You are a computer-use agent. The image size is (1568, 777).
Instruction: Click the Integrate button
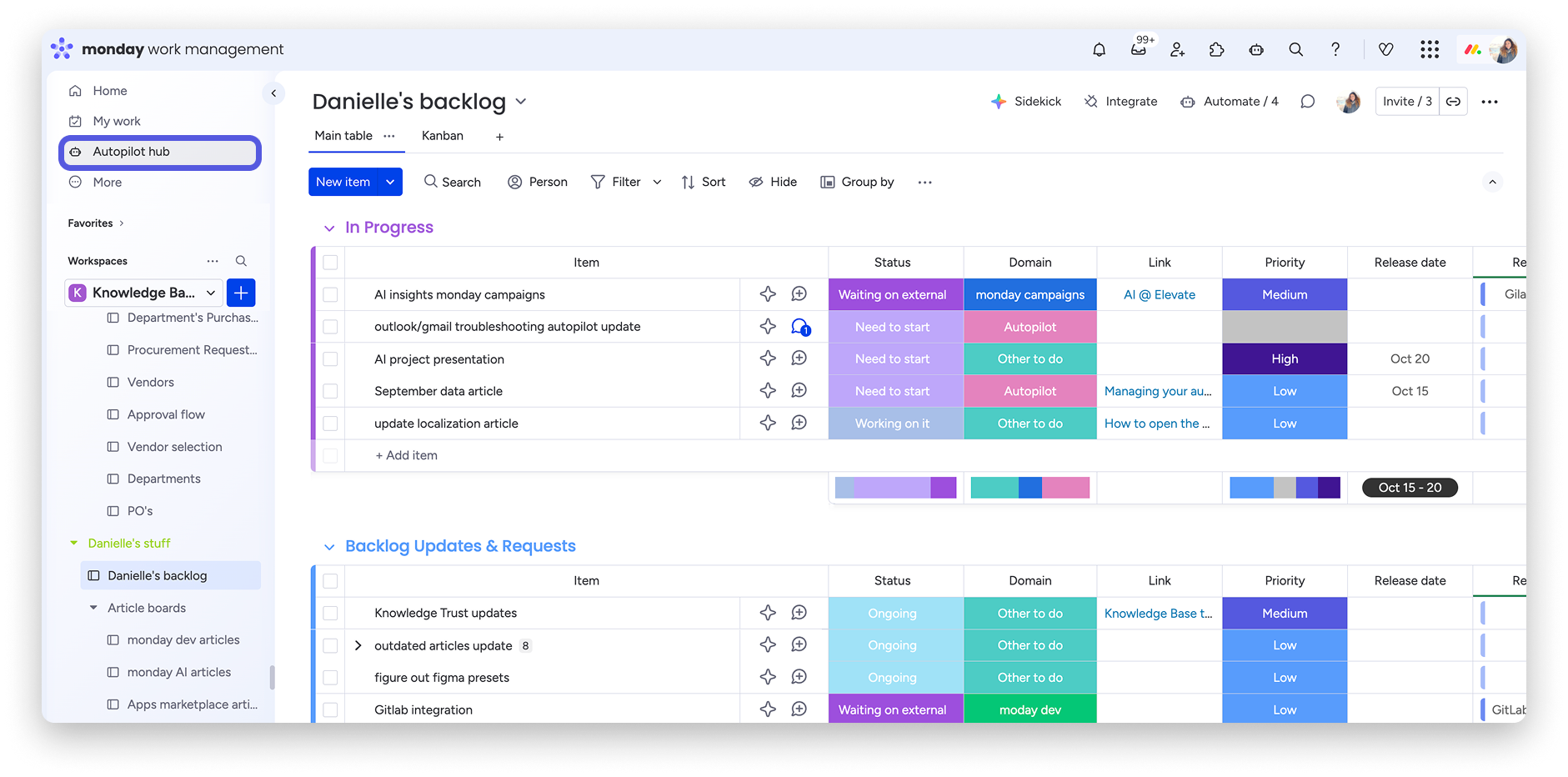(1120, 102)
